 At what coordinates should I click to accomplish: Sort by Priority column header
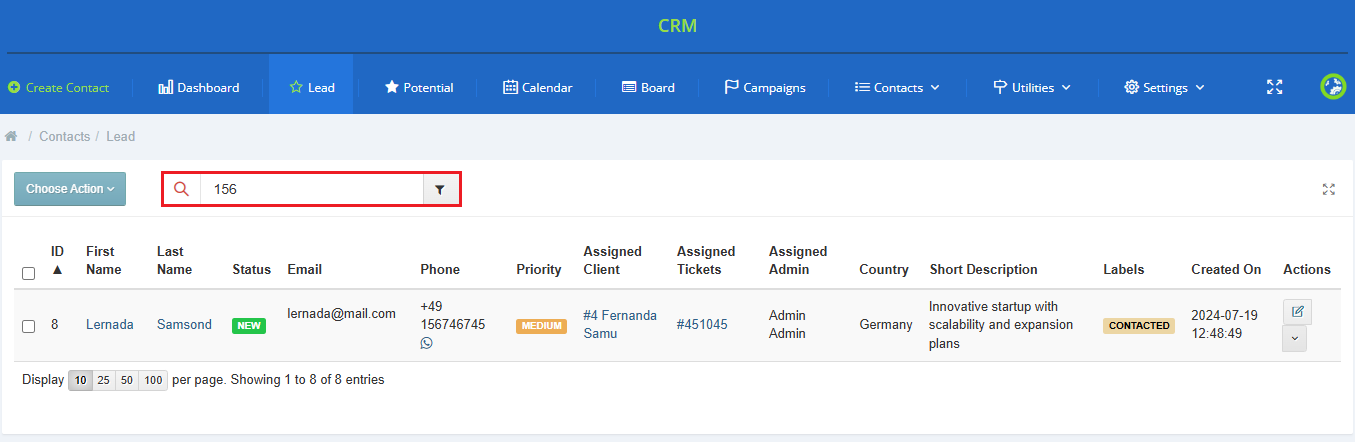click(539, 269)
